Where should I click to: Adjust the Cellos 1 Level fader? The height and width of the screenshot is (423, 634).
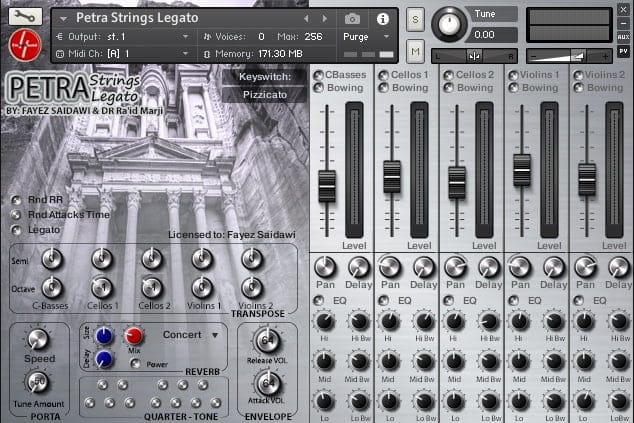point(392,177)
